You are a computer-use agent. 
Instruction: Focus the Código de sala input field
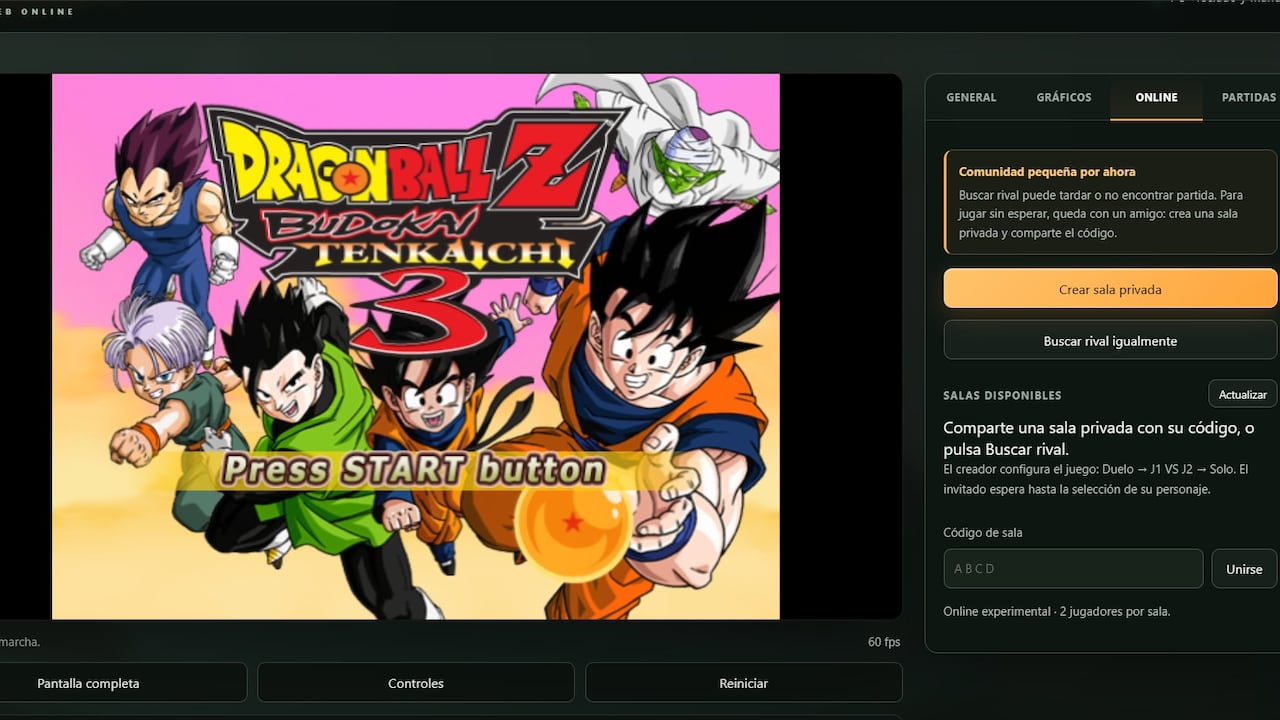(x=1073, y=568)
